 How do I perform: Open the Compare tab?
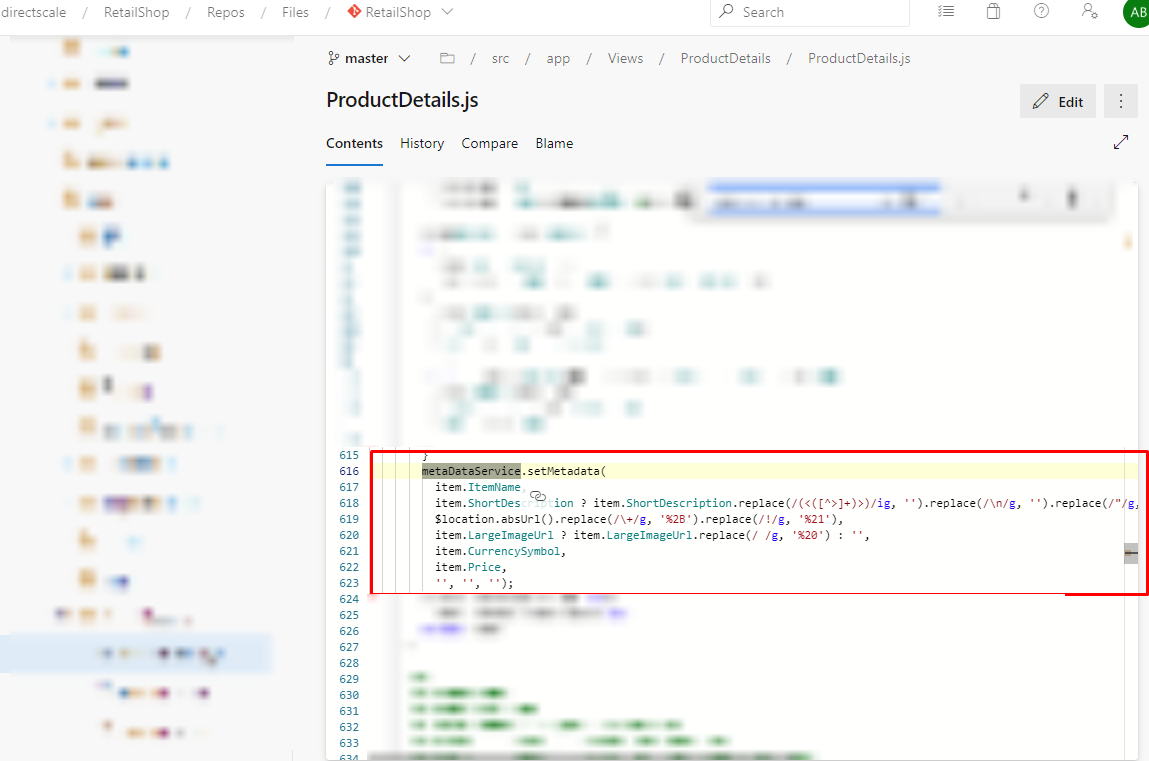coord(489,143)
